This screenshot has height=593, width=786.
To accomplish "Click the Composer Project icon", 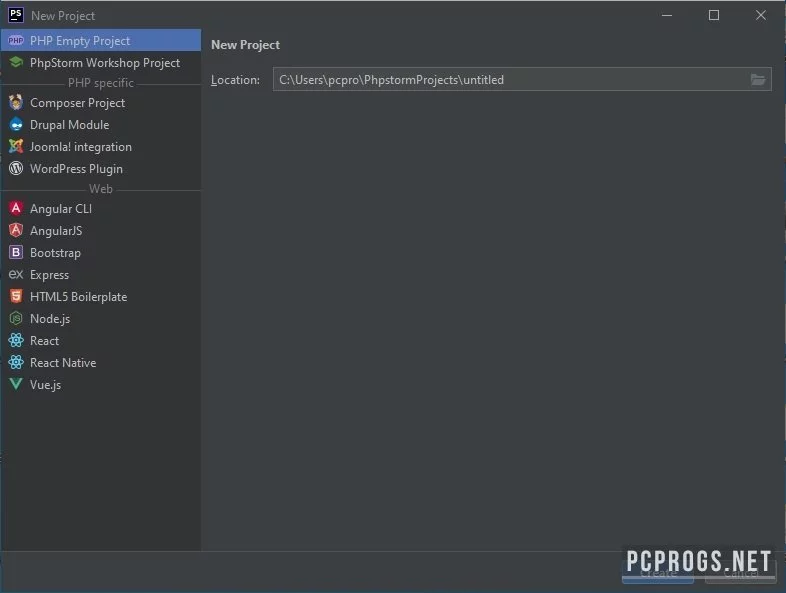I will click(x=16, y=102).
